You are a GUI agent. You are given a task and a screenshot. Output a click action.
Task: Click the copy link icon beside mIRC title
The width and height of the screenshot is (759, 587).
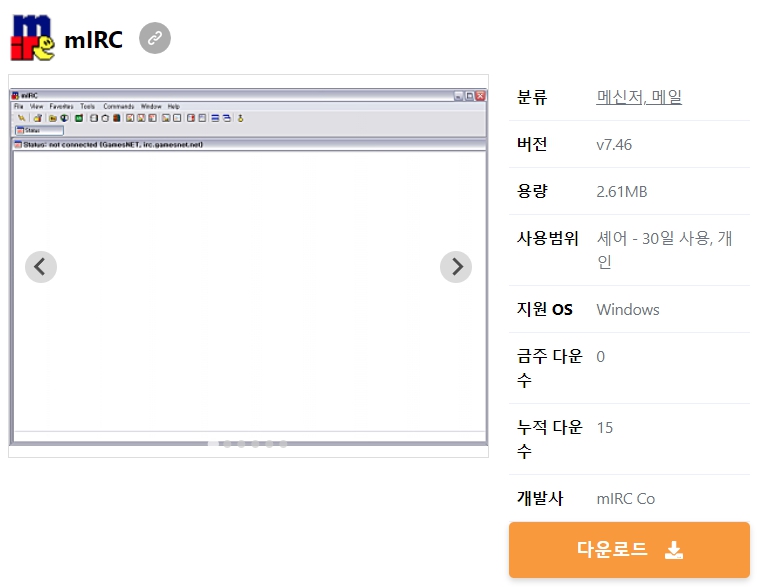click(155, 38)
